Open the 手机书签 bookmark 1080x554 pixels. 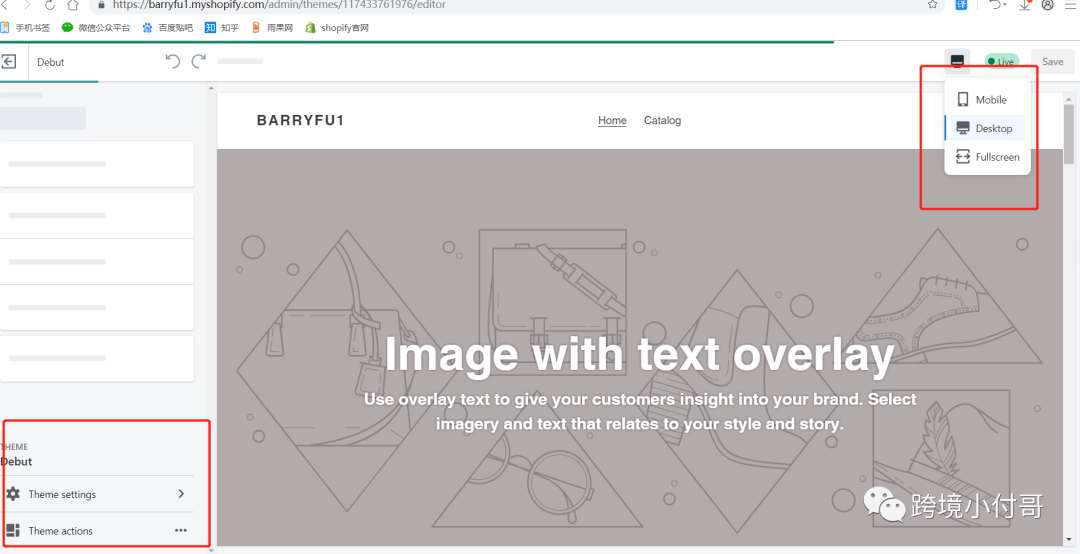(x=25, y=28)
